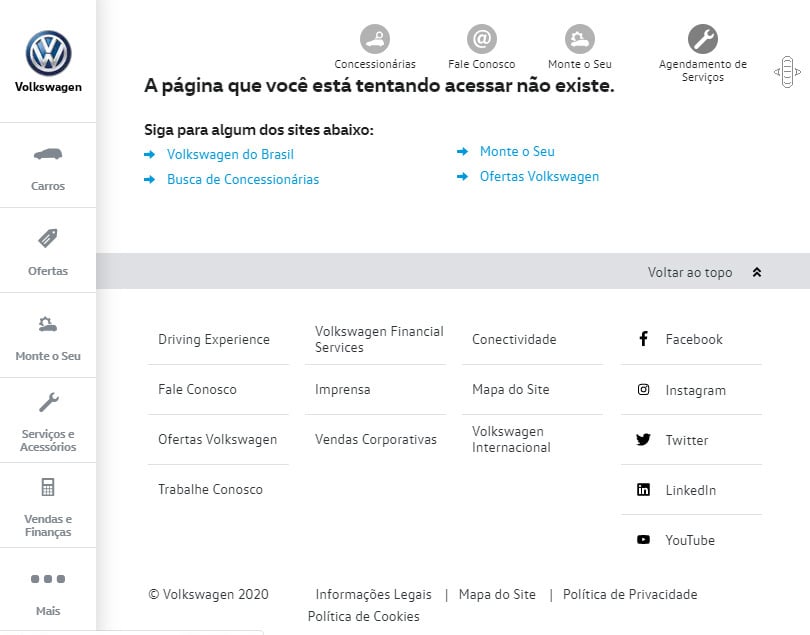Select Vendas e Finanças sidebar label
810x635 pixels.
48,525
